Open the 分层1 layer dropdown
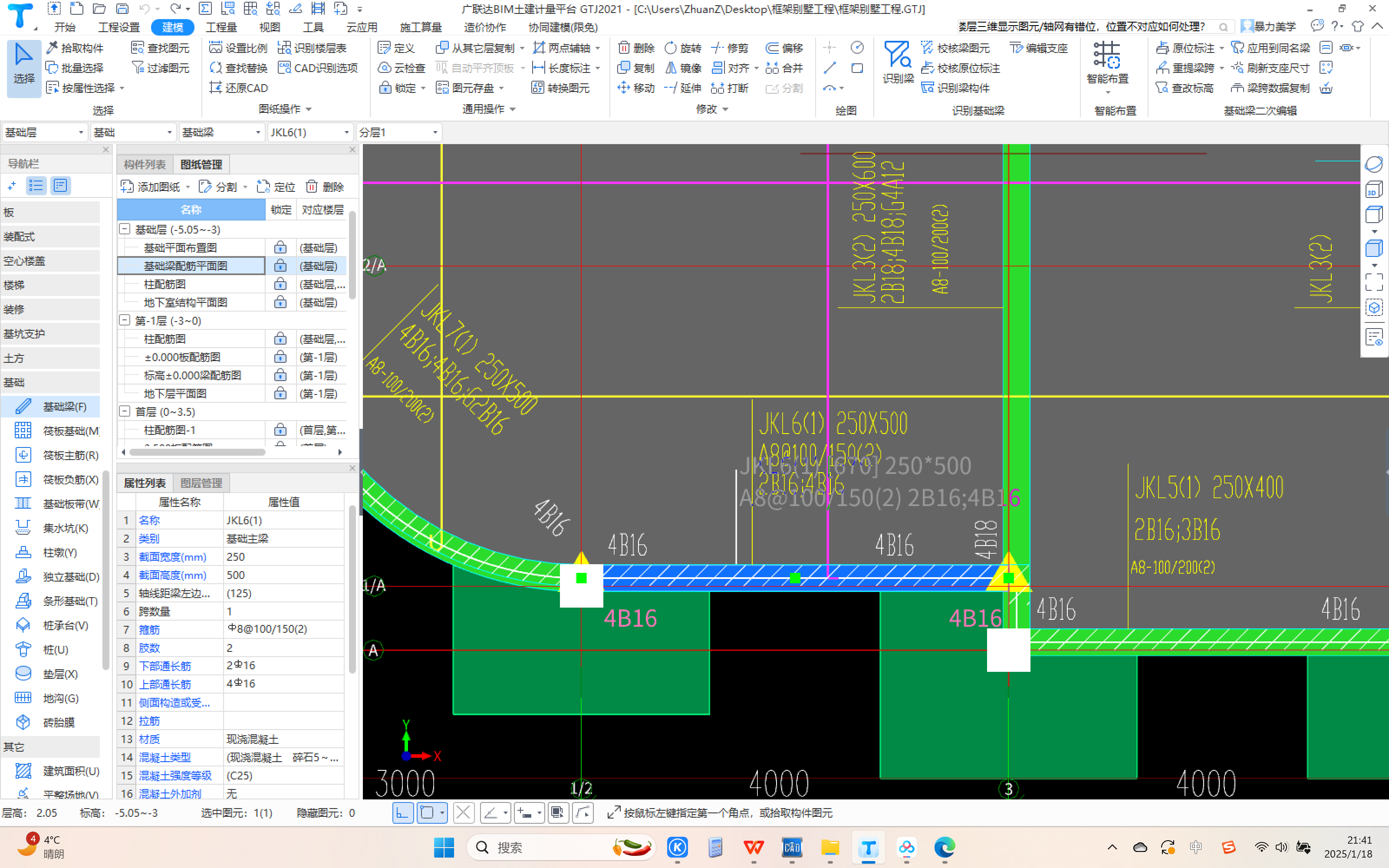The image size is (1389, 868). coord(398,133)
